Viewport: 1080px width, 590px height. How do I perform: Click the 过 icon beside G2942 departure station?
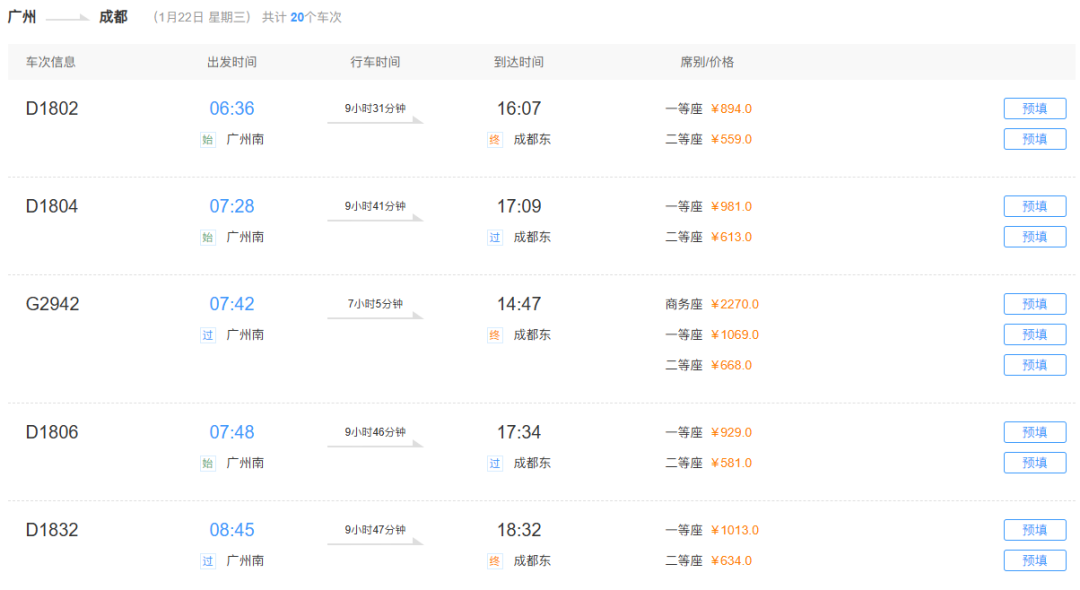[x=208, y=335]
